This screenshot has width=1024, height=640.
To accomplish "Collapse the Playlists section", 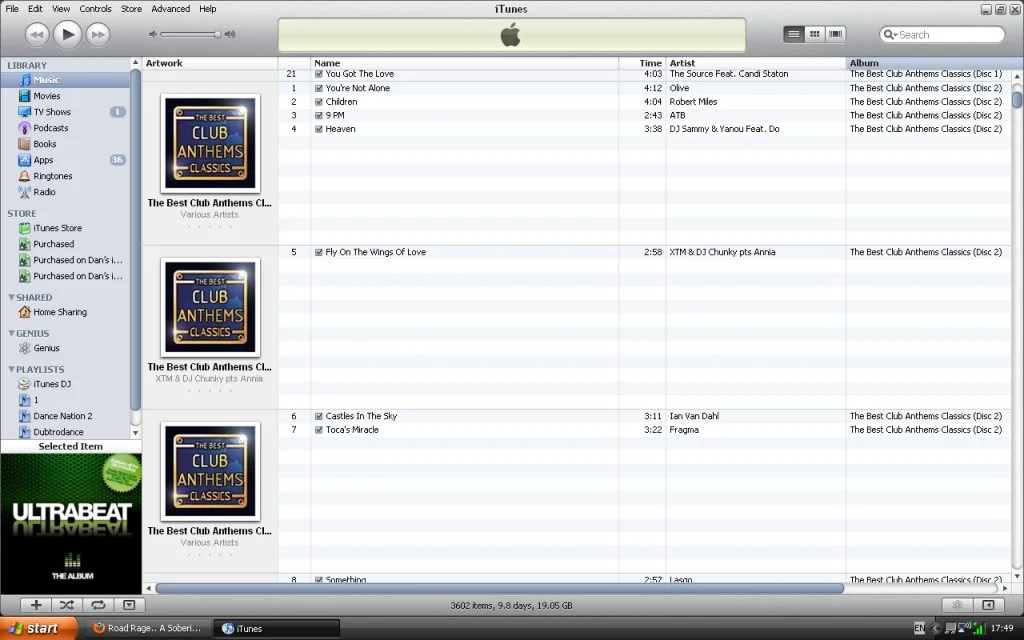I will pos(11,369).
